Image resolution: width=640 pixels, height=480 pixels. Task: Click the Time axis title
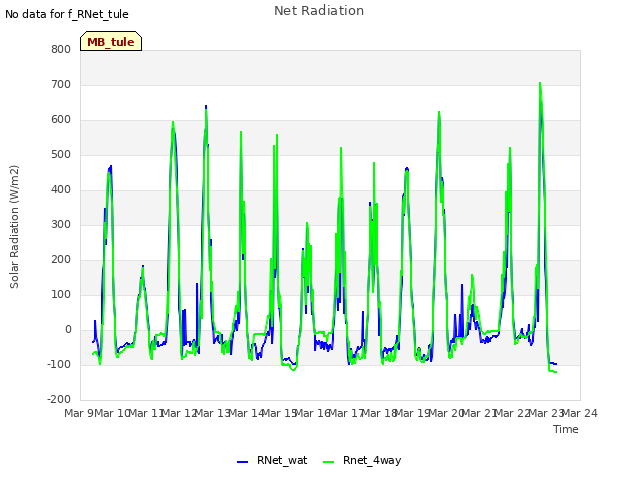click(x=565, y=429)
